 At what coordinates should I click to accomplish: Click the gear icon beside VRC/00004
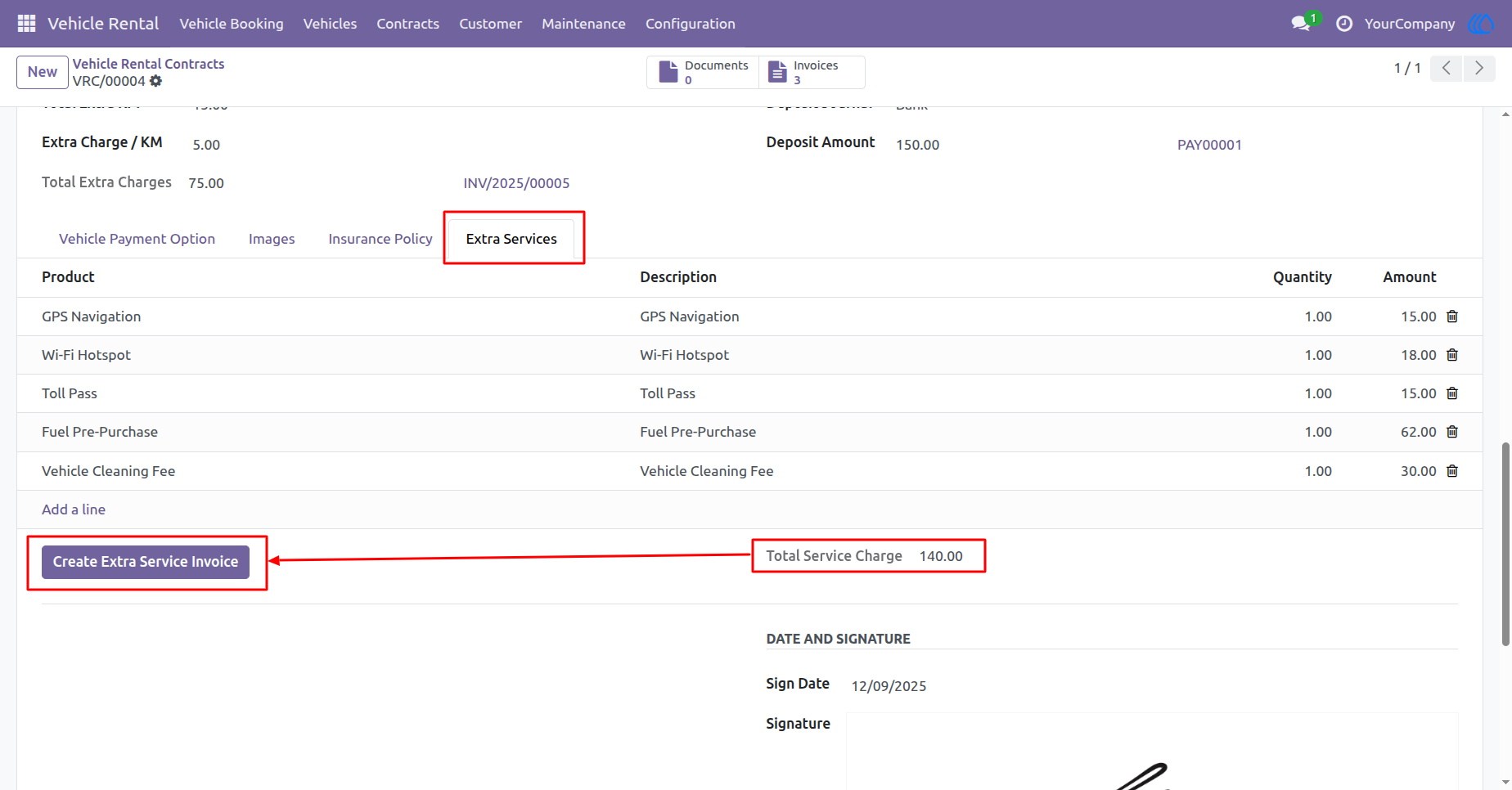pos(156,81)
